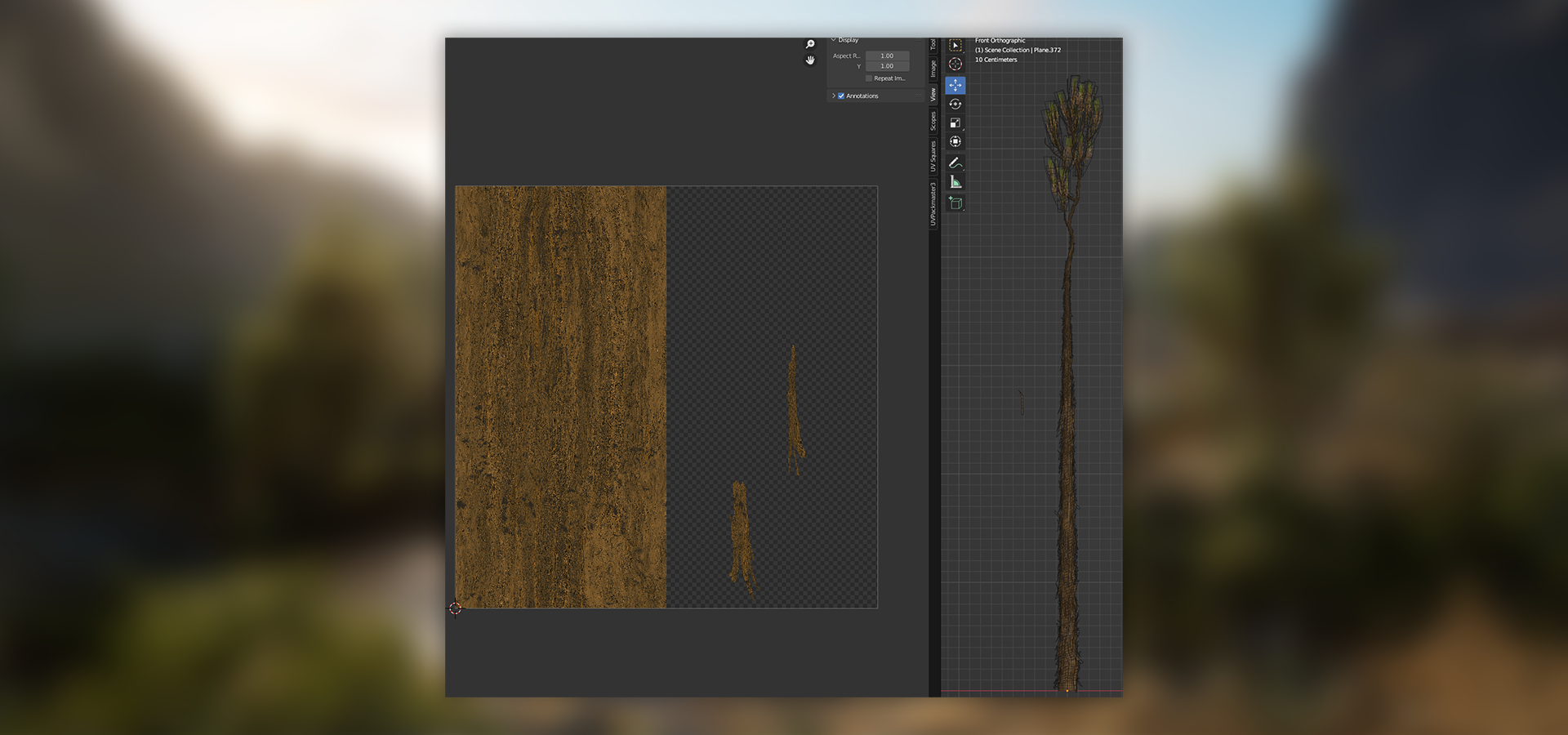Click the Aspect Ratio X value field
Screen dimensions: 1568x735
coord(887,56)
